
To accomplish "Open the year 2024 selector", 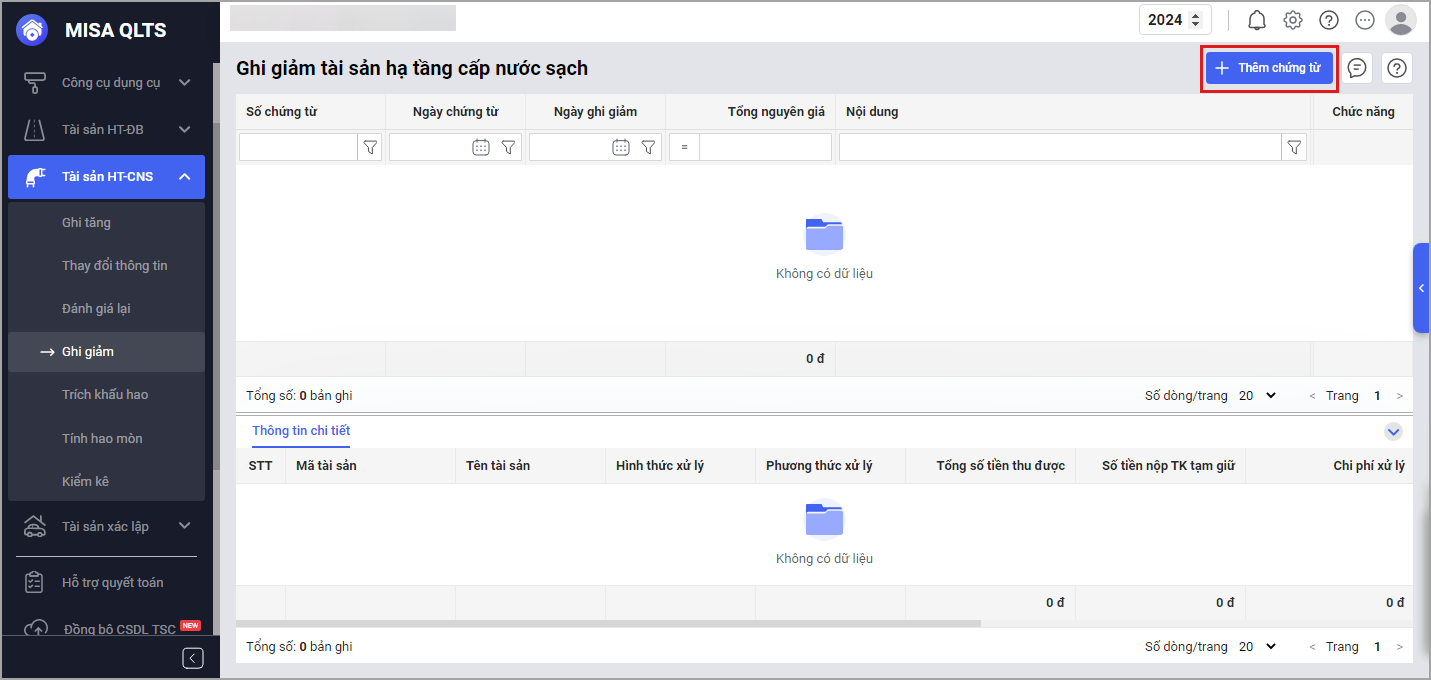I will tap(1175, 20).
